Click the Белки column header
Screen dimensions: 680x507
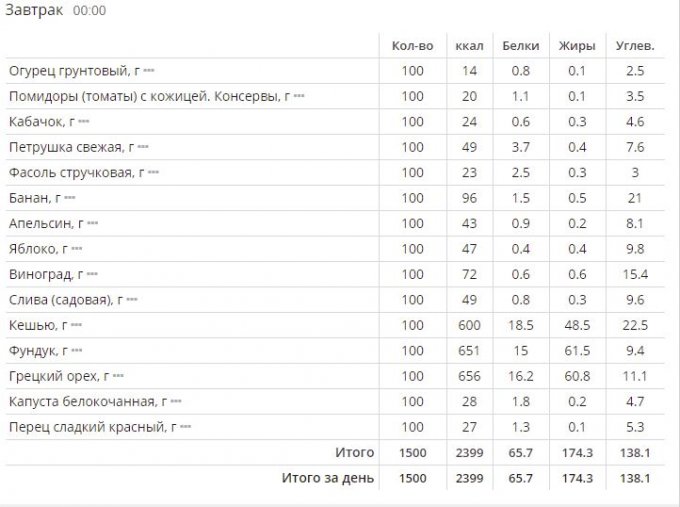coord(521,46)
